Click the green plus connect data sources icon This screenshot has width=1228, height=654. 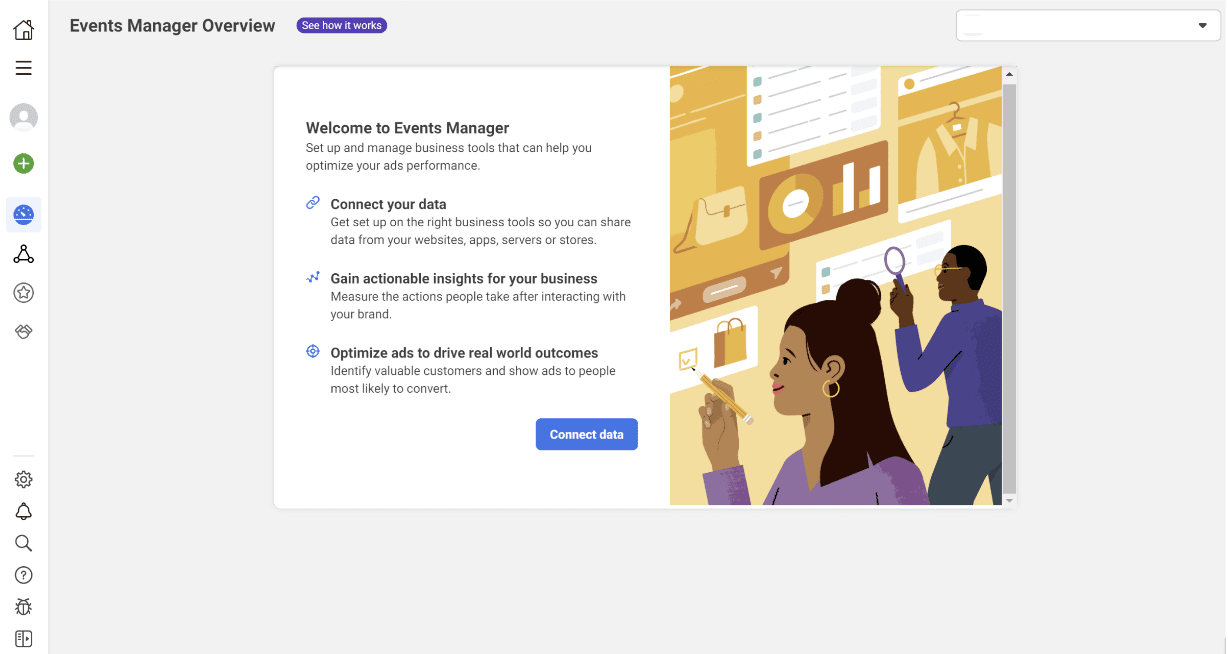pyautogui.click(x=24, y=163)
